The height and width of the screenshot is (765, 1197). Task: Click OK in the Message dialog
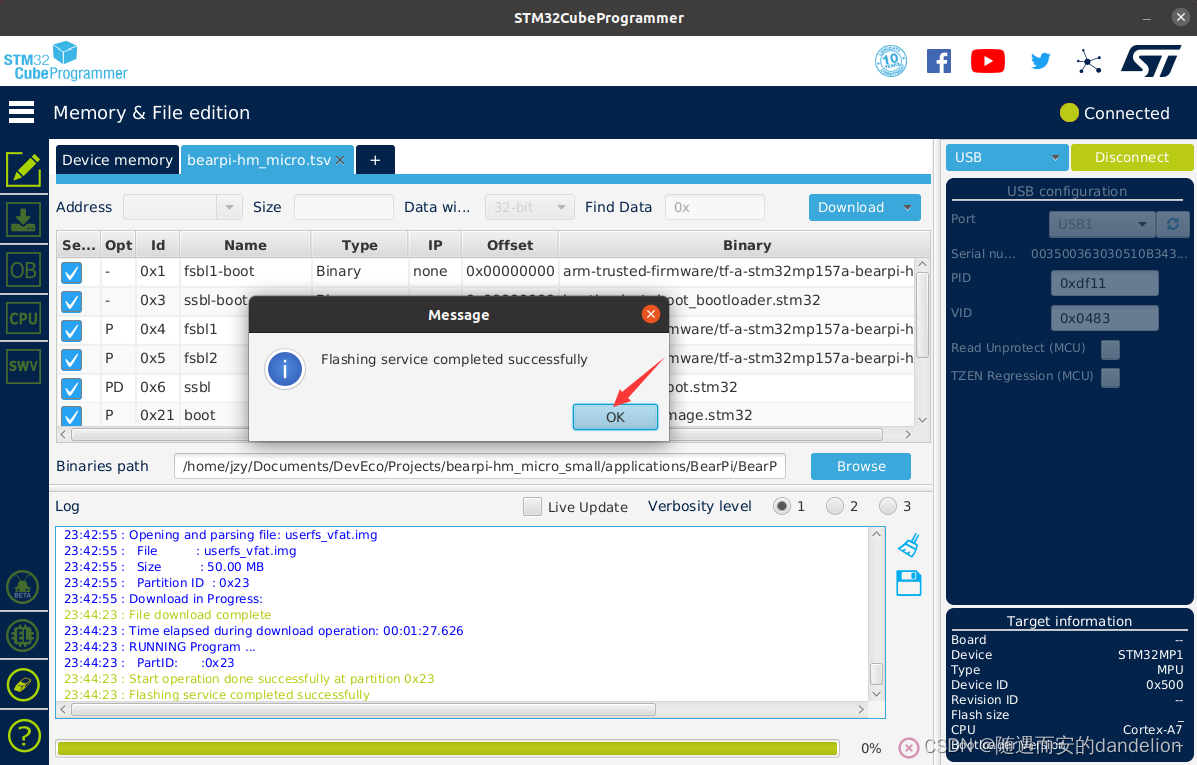click(x=615, y=417)
